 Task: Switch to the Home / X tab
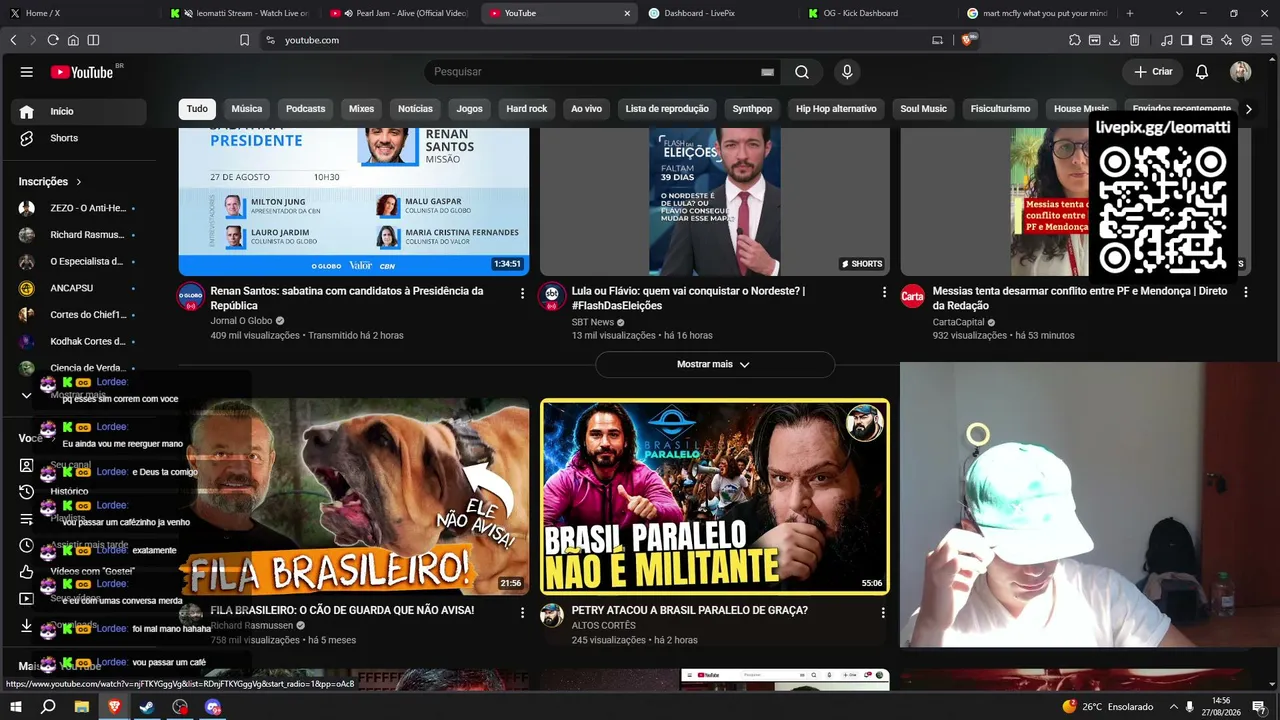pos(80,13)
